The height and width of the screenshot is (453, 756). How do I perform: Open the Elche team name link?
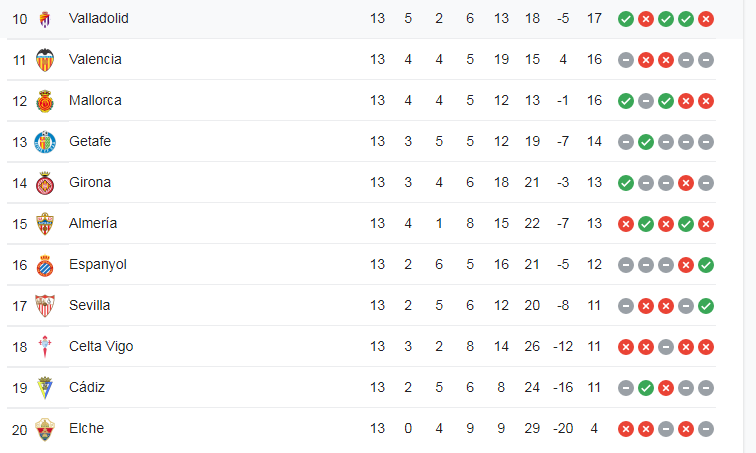pos(86,428)
